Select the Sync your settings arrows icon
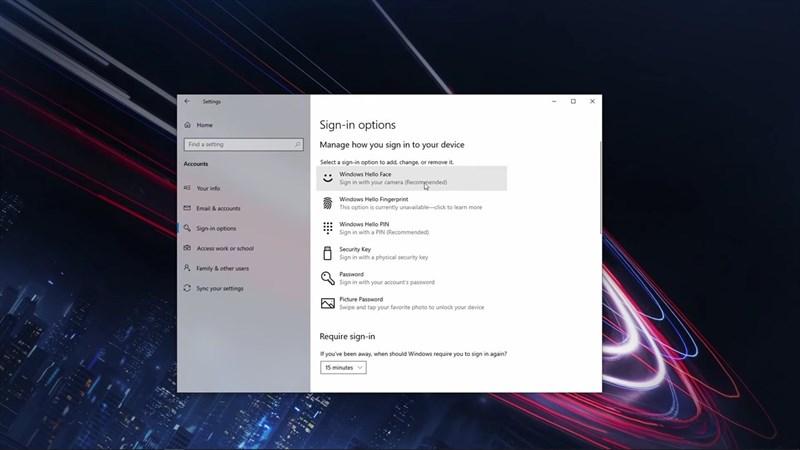Screen dimensions: 800x450 click(x=187, y=288)
